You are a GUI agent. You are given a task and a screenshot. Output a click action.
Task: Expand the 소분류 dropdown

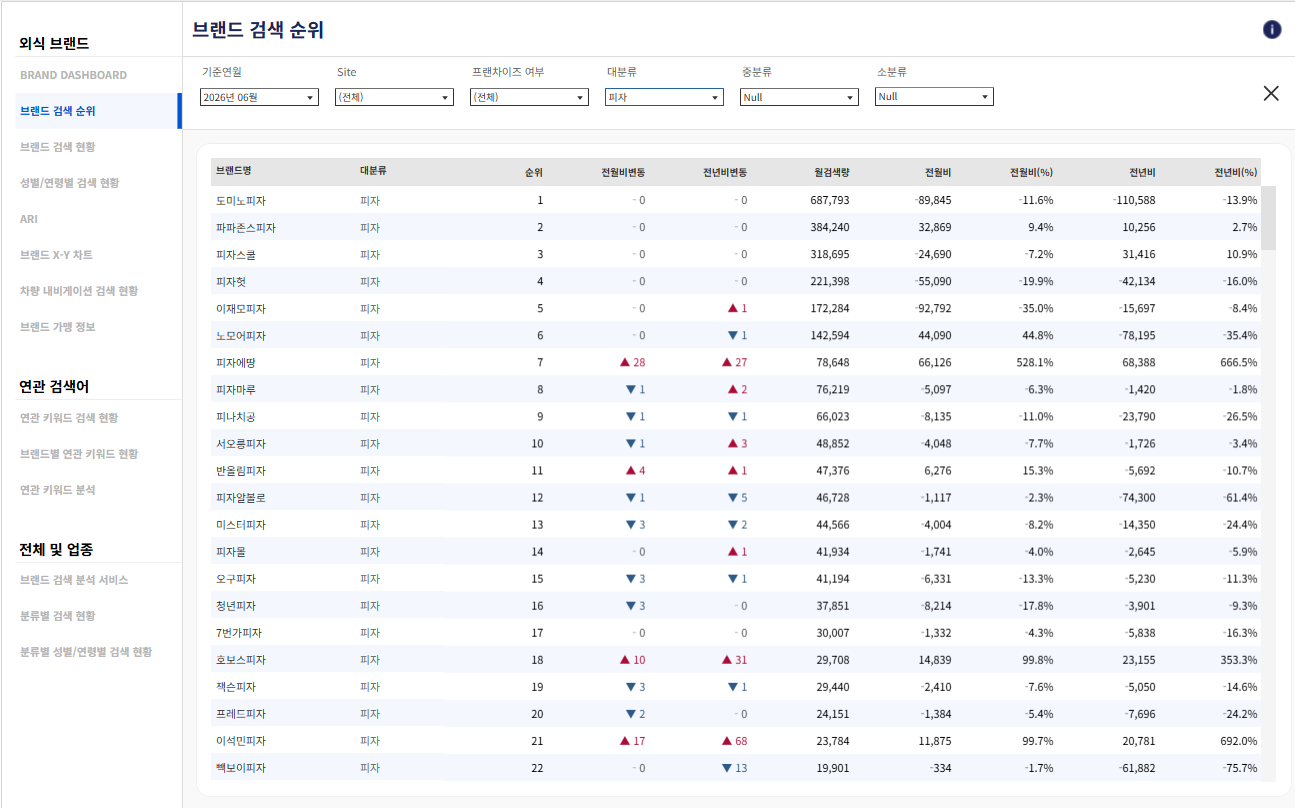(x=934, y=97)
